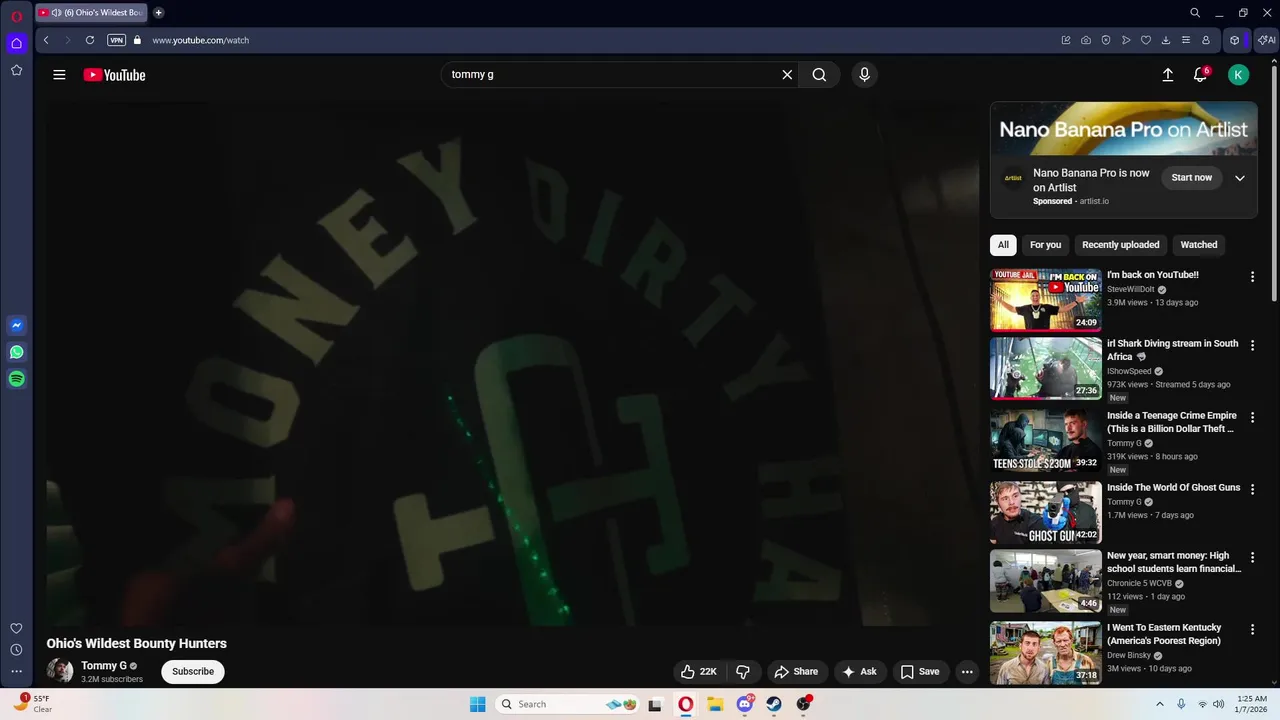Expand the Artlist ad chevron

click(1240, 178)
